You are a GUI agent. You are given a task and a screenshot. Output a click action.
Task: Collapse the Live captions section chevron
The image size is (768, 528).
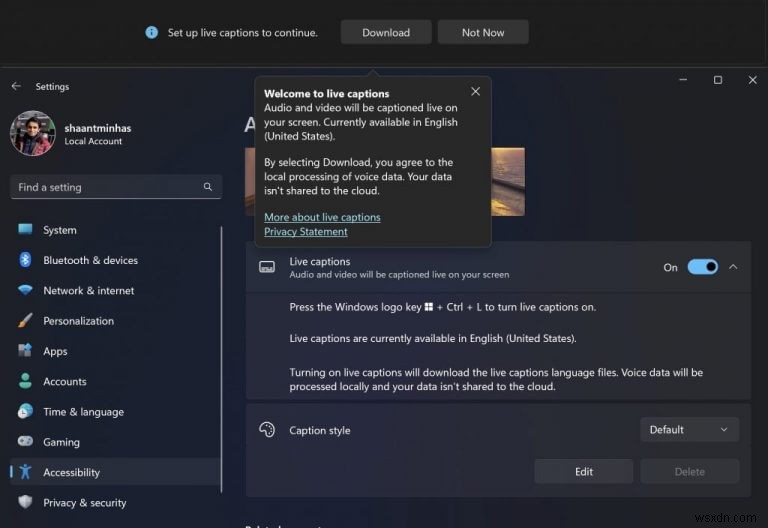[733, 267]
